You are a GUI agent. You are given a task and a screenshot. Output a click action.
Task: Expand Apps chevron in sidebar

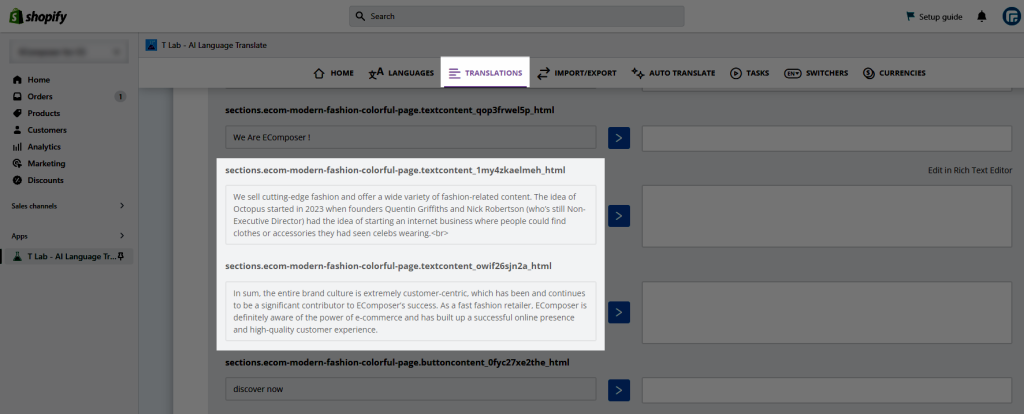[x=122, y=236]
